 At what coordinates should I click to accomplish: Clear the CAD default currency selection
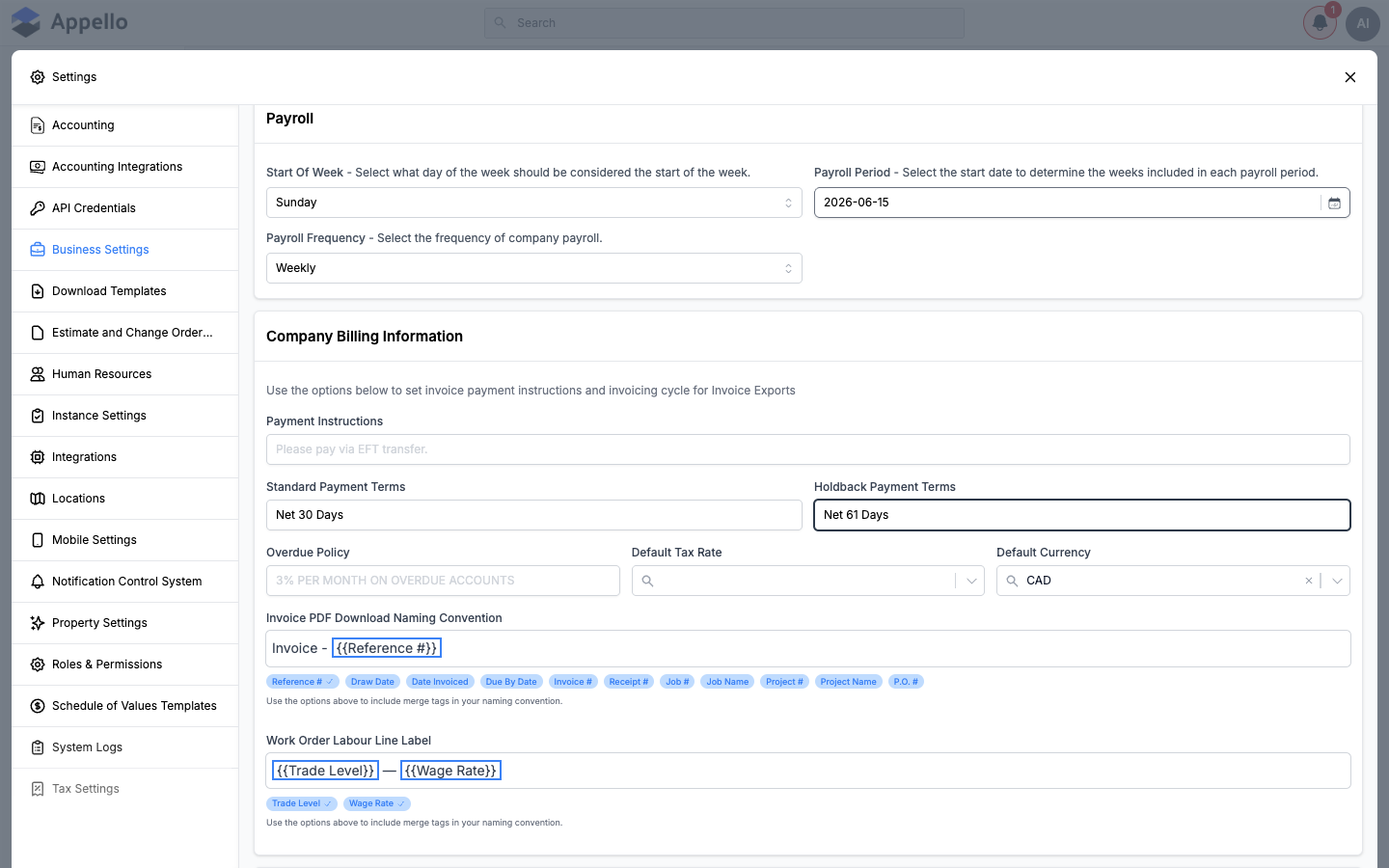(1308, 581)
